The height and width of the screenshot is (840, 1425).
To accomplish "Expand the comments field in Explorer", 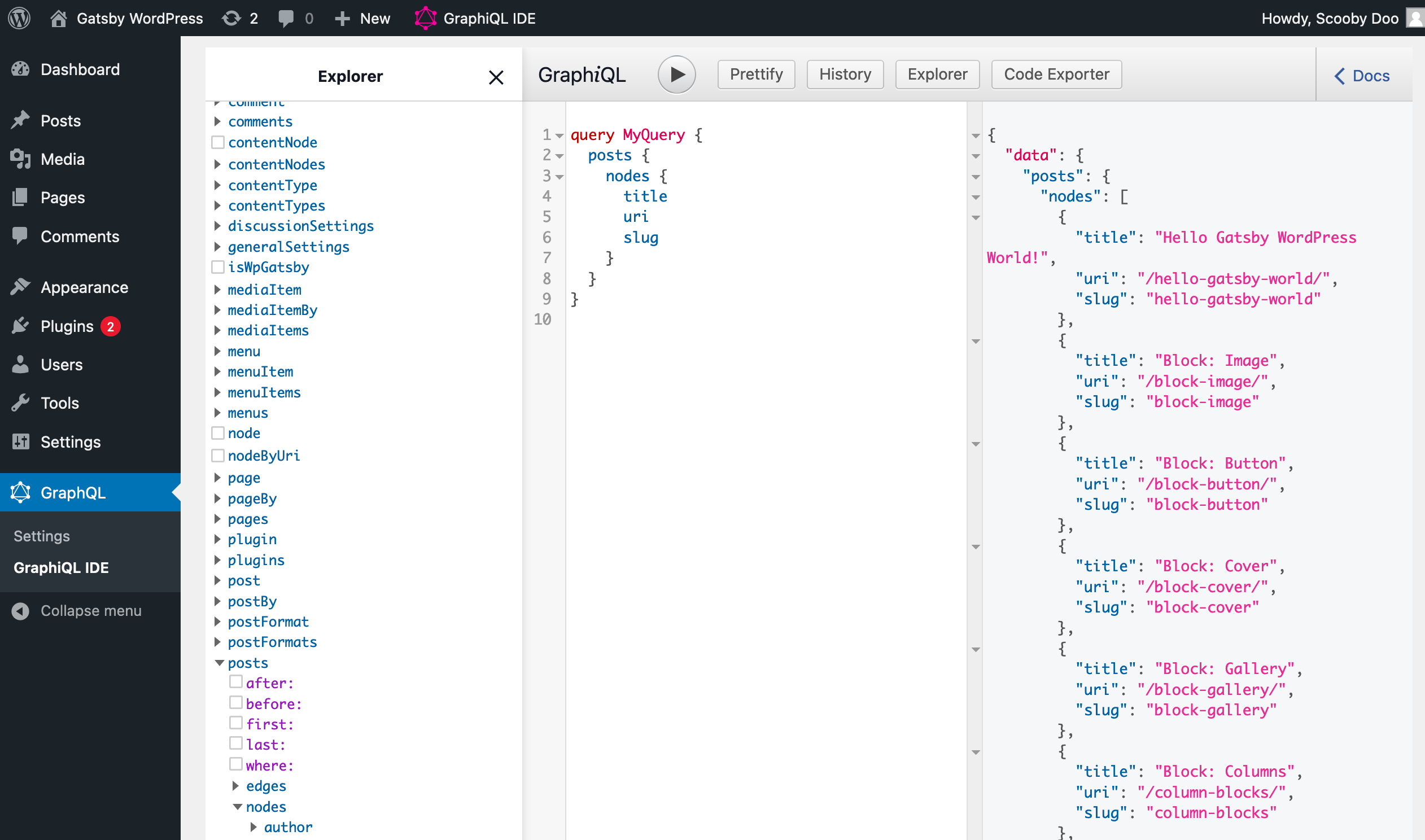I will [x=217, y=121].
